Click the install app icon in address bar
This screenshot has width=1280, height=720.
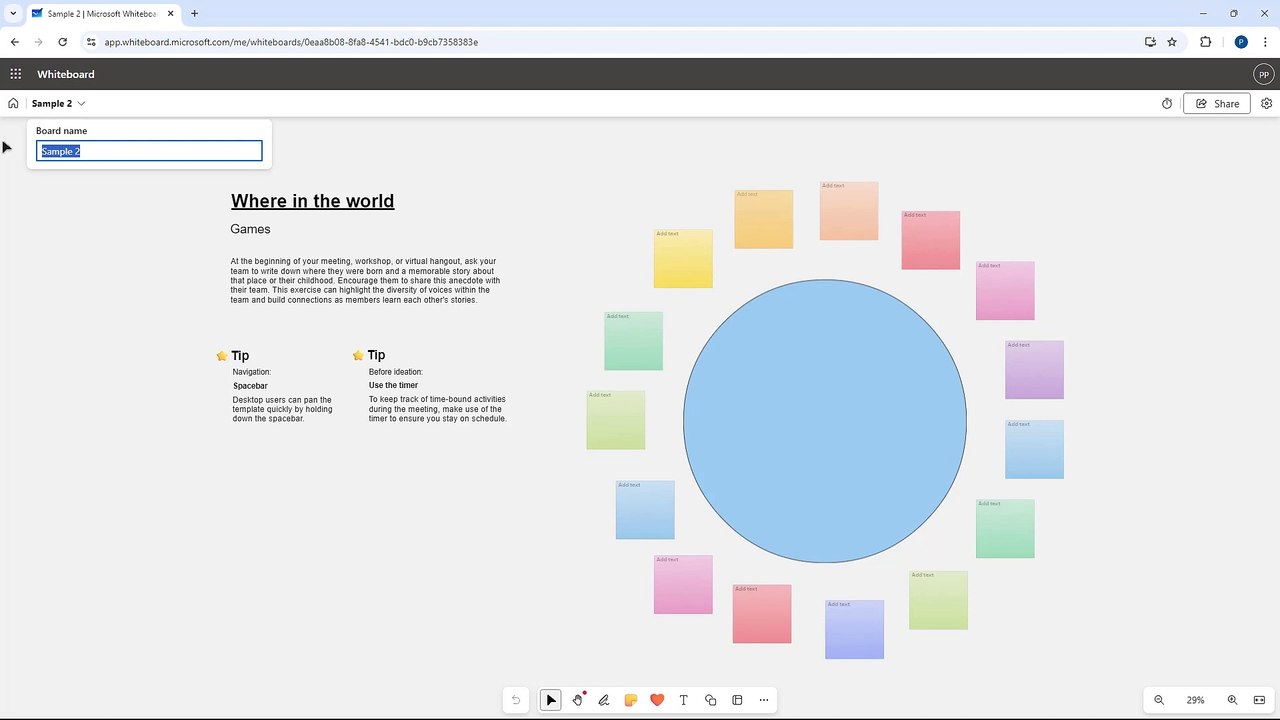pyautogui.click(x=1150, y=42)
